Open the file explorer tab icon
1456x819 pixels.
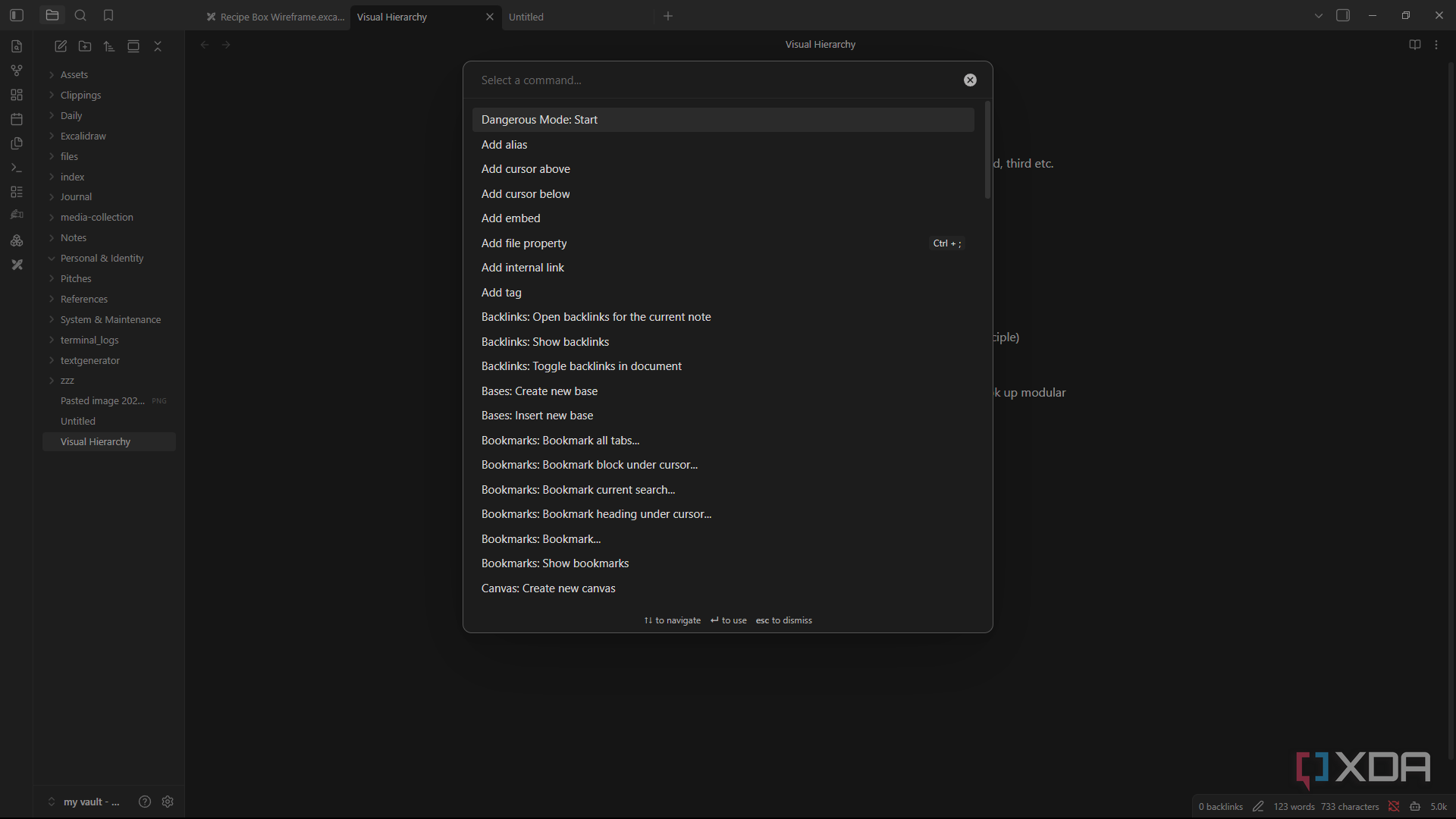click(52, 15)
